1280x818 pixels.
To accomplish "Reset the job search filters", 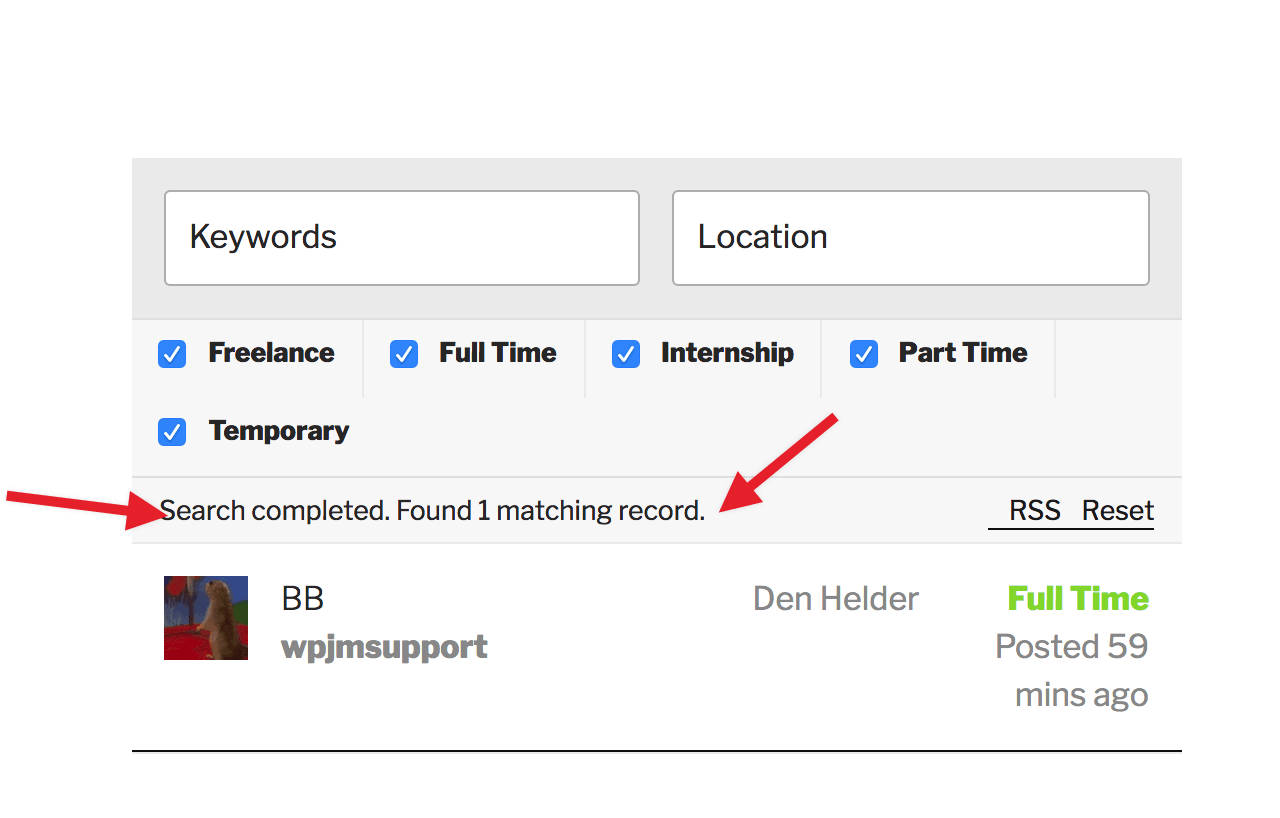I will pyautogui.click(x=1118, y=511).
